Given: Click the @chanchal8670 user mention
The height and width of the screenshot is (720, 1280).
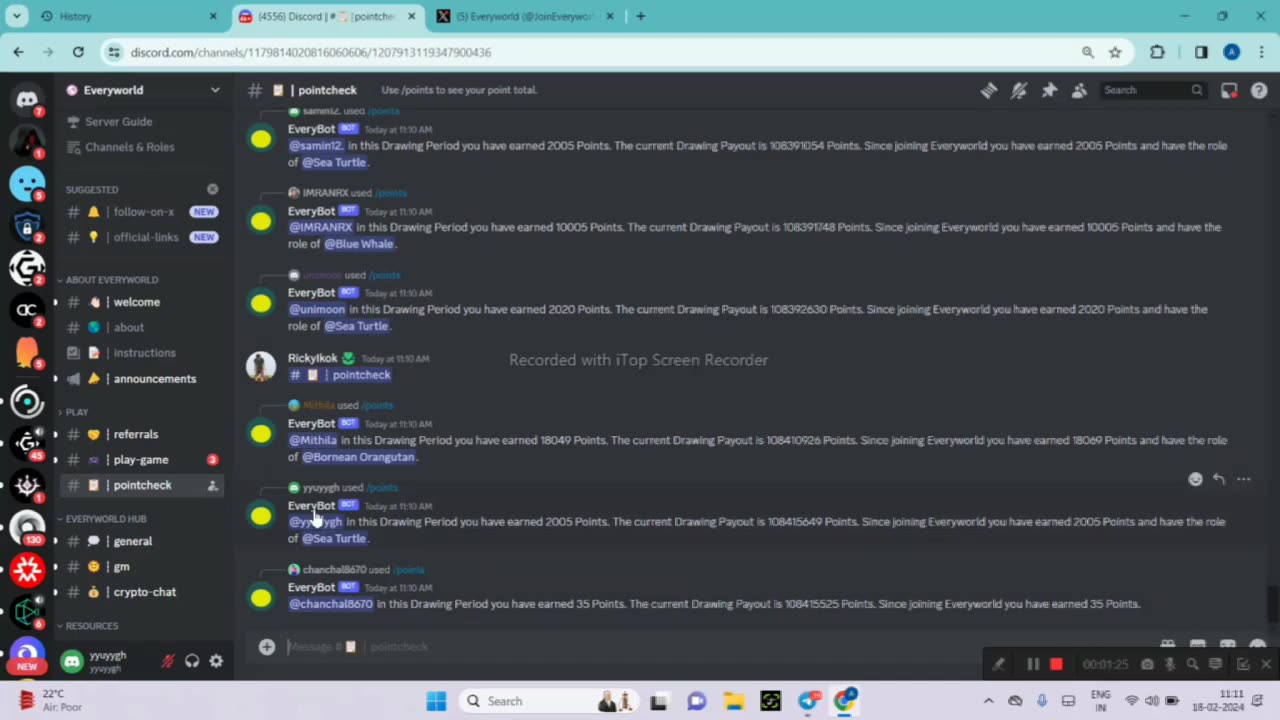Looking at the screenshot, I should click(331, 604).
